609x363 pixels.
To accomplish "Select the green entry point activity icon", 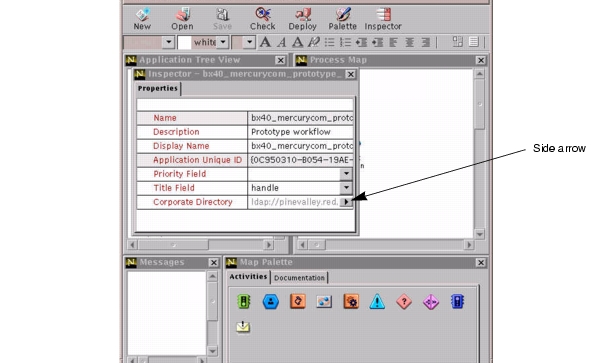I will click(244, 301).
